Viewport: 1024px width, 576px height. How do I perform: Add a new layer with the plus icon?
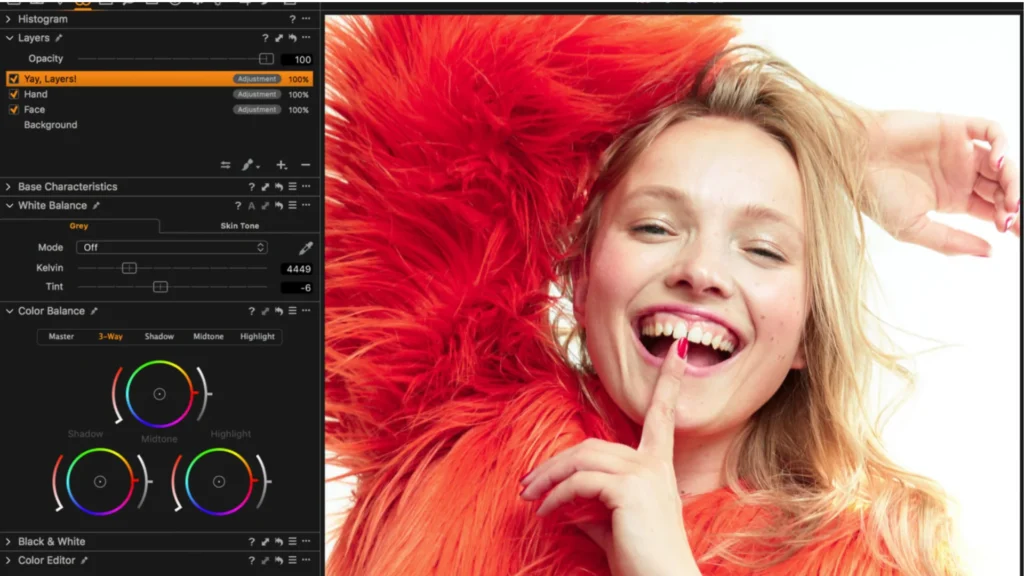pyautogui.click(x=281, y=165)
